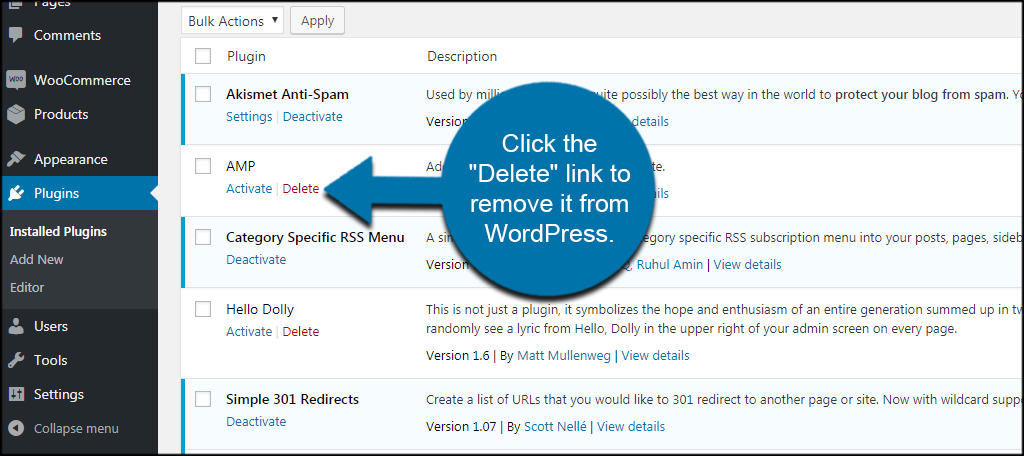Viewport: 1024px width, 456px height.
Task: Click the Settings sliders icon
Action: point(16,395)
